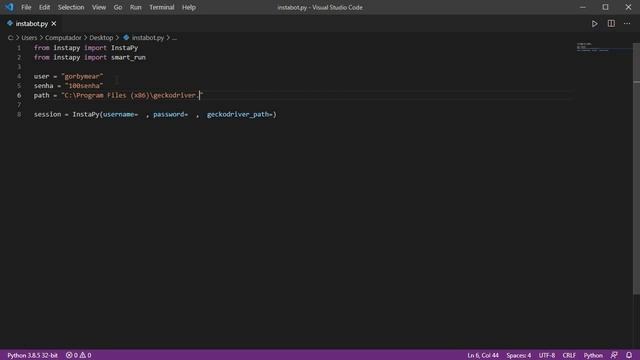640x360 pixels.
Task: Click the "100senha" string on line 5
Action: click(x=84, y=86)
